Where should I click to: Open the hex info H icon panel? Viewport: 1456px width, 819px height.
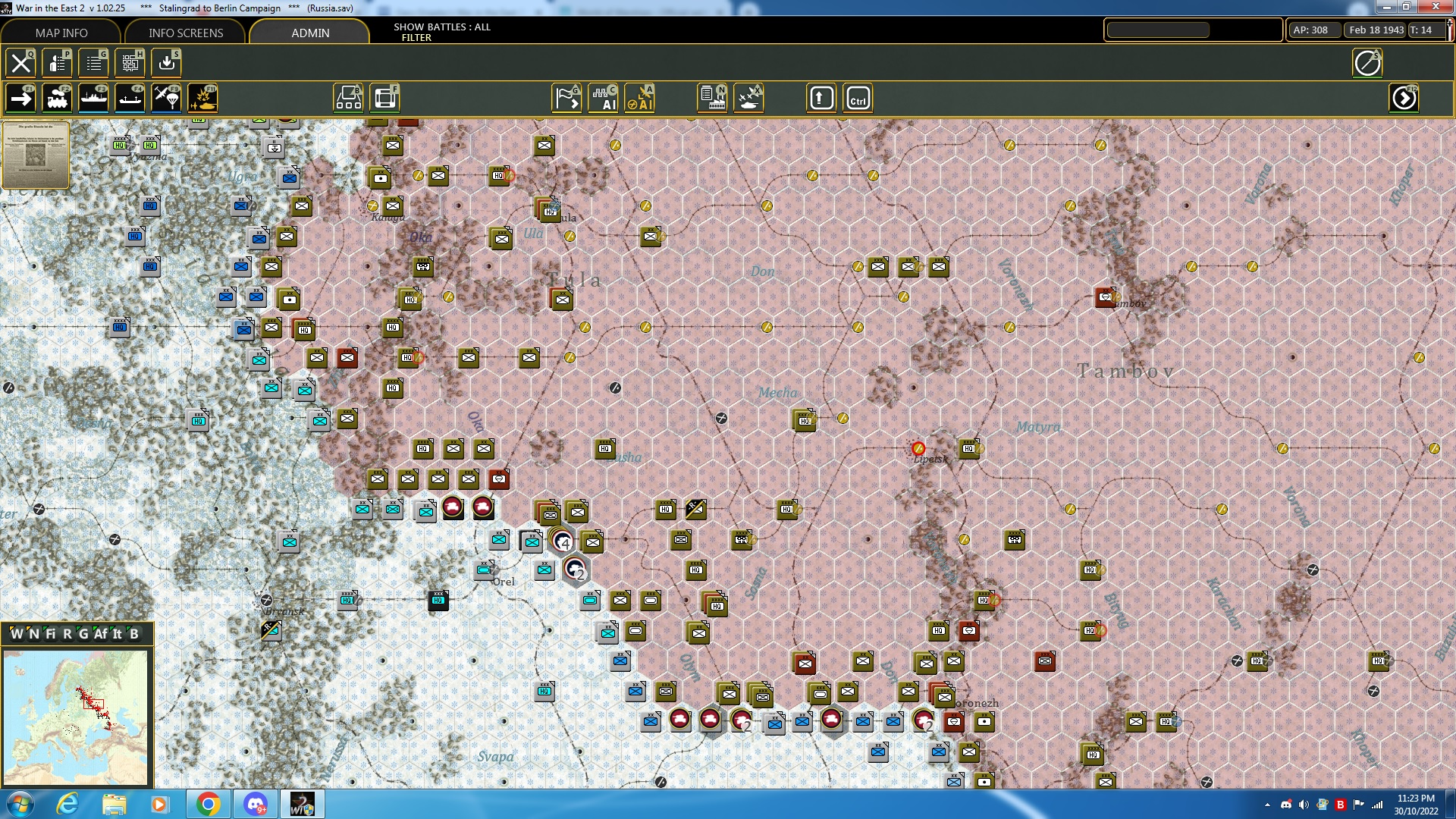[130, 63]
